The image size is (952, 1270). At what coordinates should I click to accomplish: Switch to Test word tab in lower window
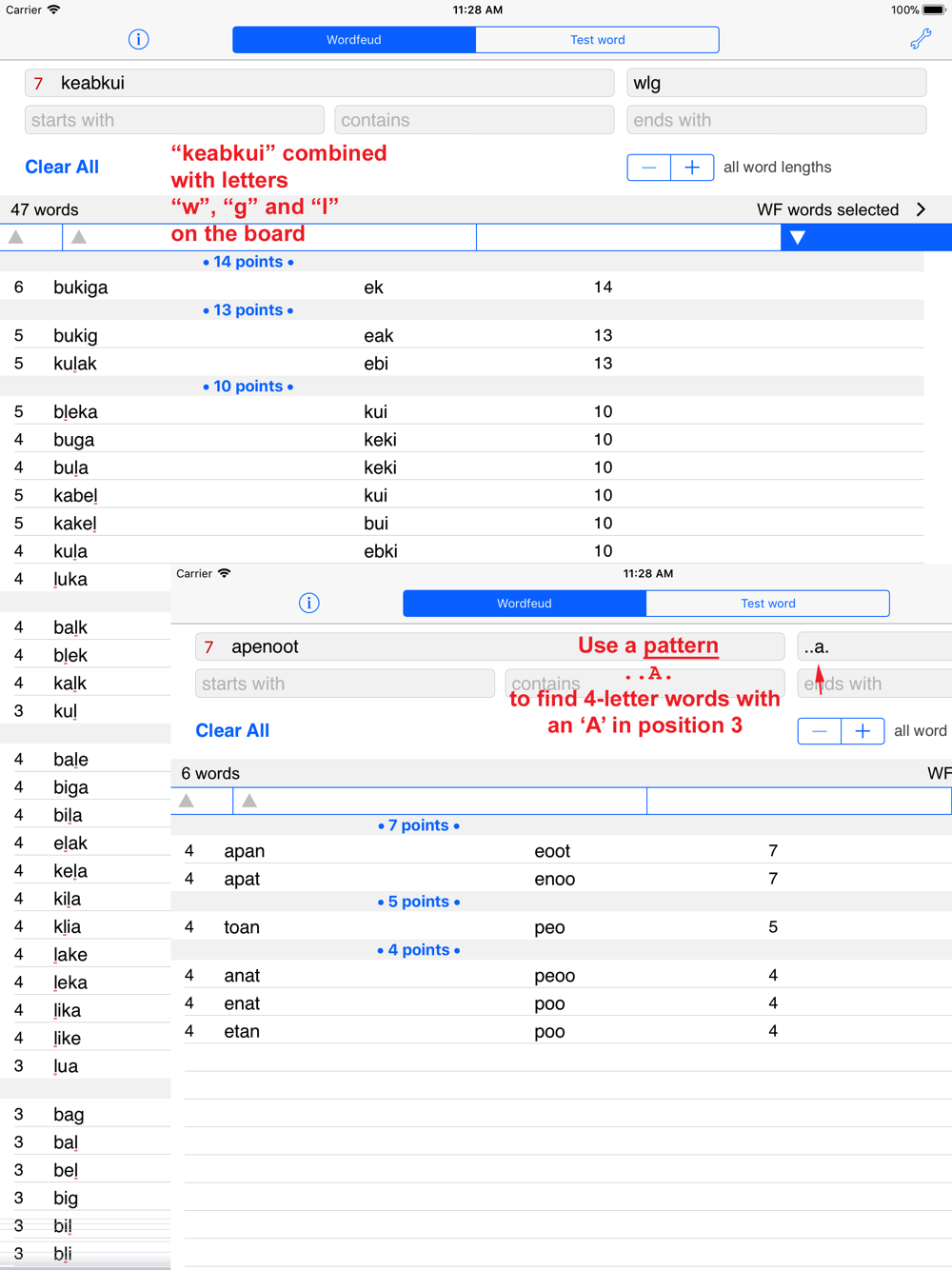[768, 604]
